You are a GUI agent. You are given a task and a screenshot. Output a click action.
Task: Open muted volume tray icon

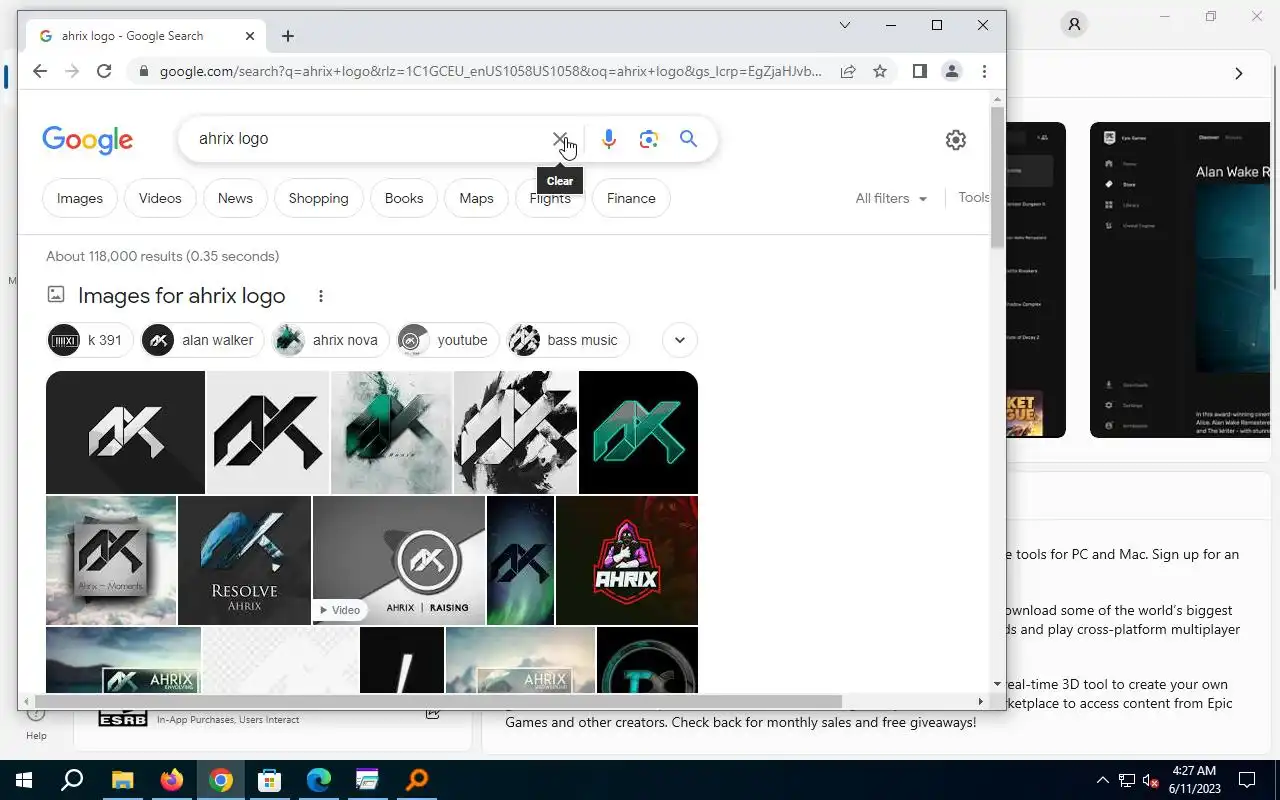pyautogui.click(x=1151, y=780)
